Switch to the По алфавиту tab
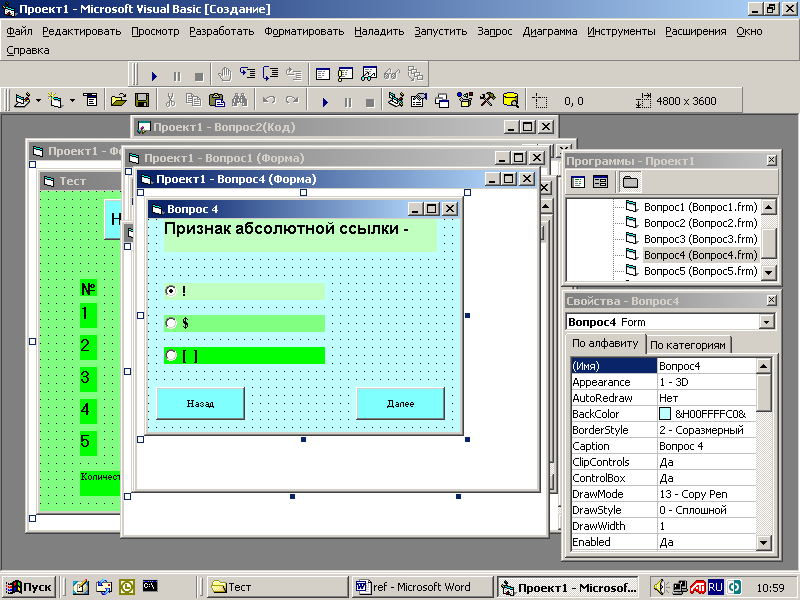 tap(605, 343)
